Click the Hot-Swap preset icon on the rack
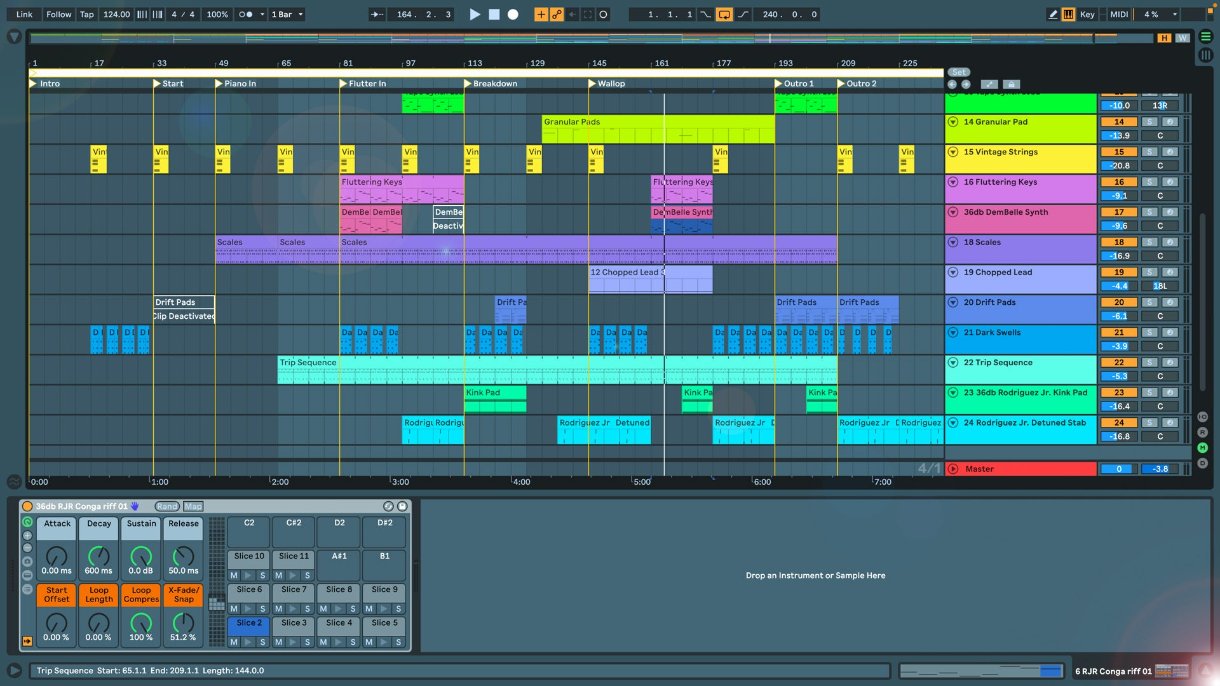The height and width of the screenshot is (686, 1220). pyautogui.click(x=388, y=507)
